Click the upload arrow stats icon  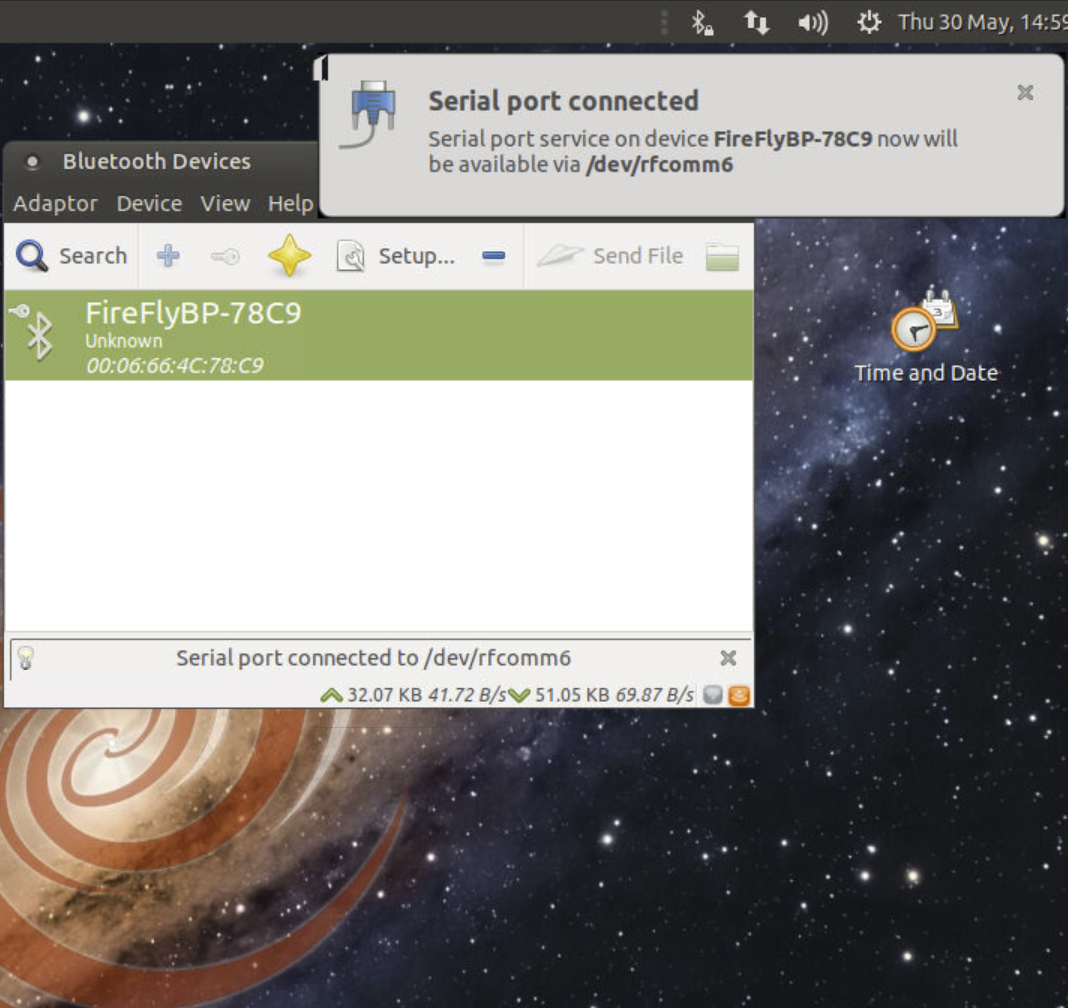(x=331, y=695)
